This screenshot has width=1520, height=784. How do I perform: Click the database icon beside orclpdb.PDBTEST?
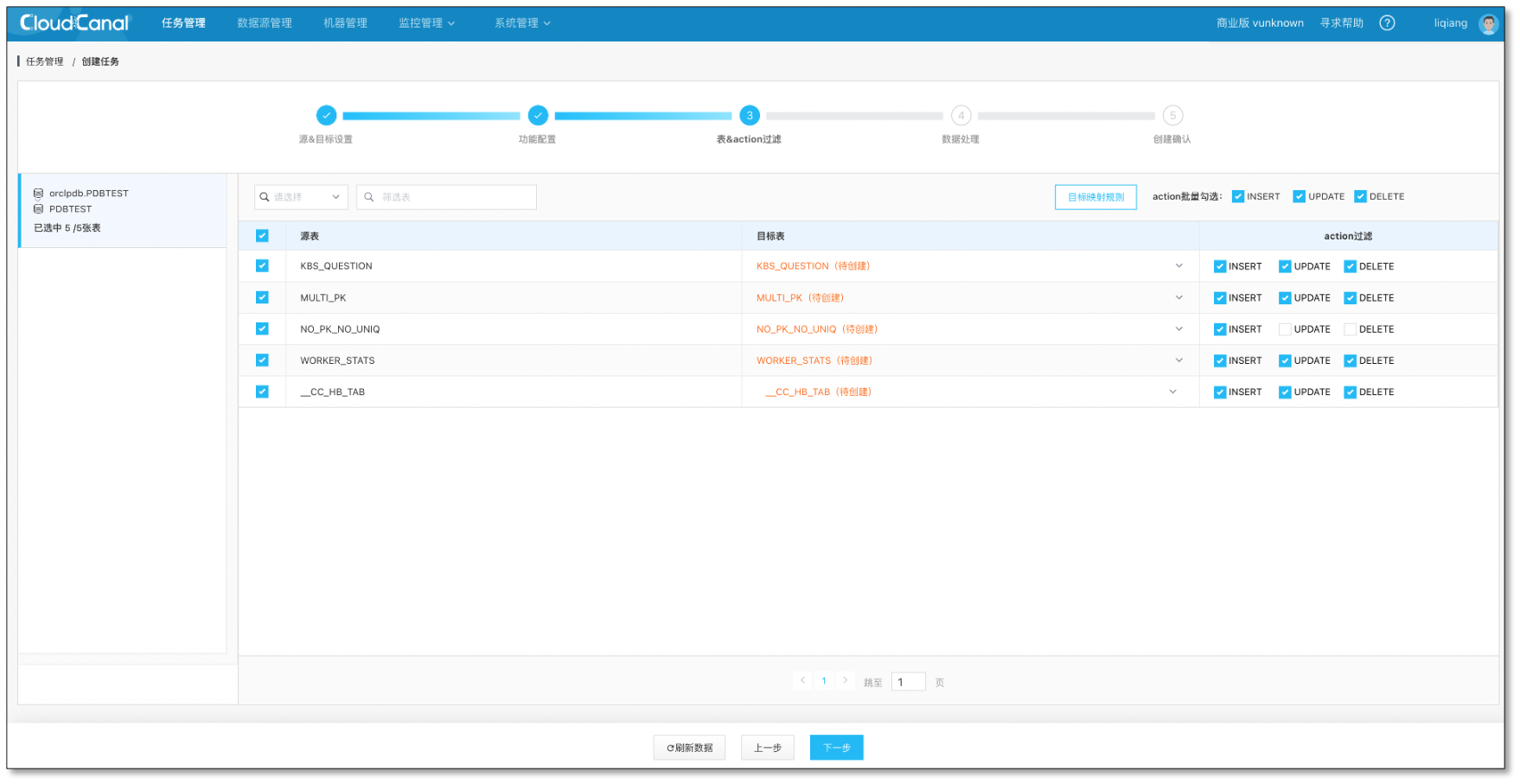(39, 193)
